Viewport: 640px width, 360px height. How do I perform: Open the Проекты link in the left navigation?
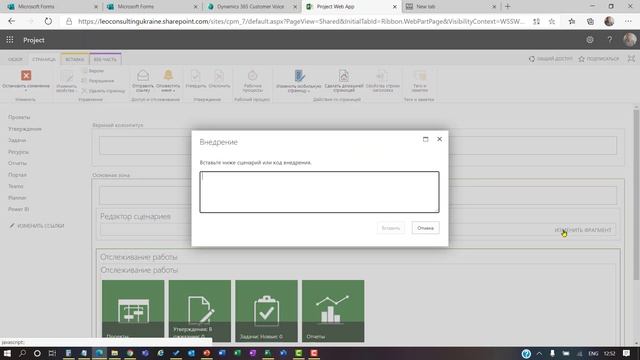[x=19, y=117]
